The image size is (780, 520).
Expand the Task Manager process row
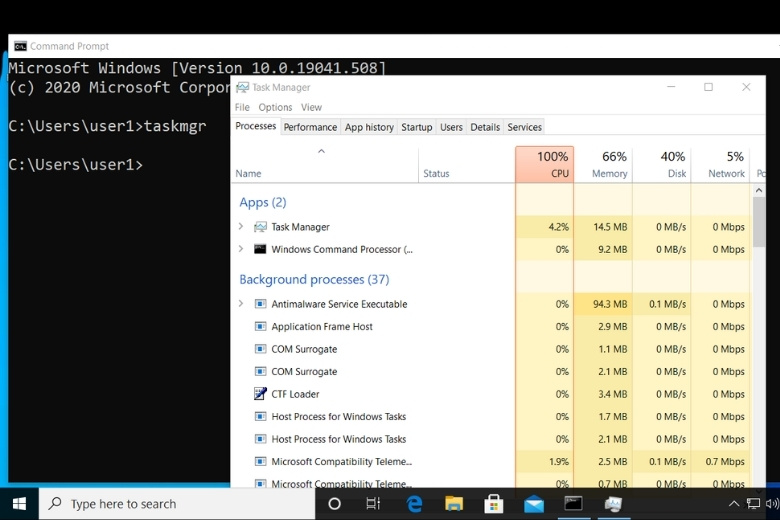[241, 226]
